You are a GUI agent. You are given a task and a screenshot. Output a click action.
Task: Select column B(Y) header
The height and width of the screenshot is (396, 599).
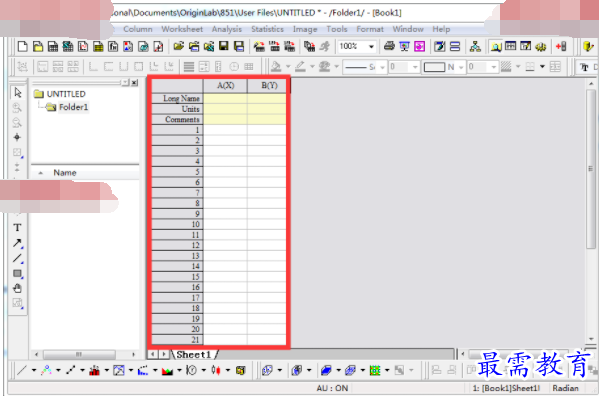269,86
